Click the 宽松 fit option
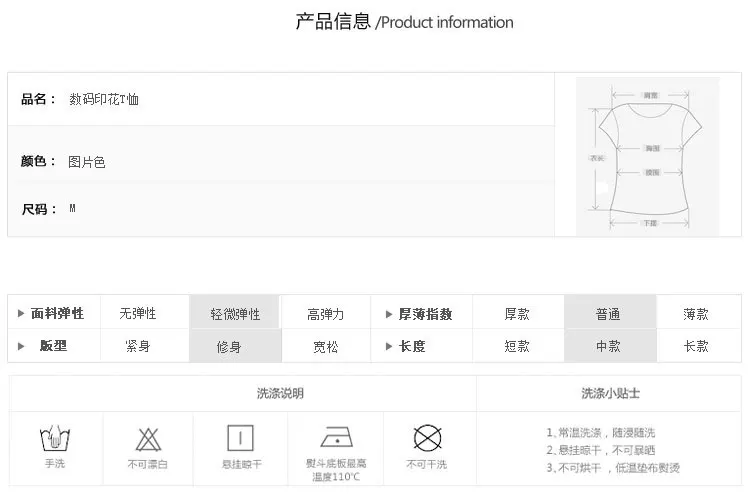The width and height of the screenshot is (750, 503). pyautogui.click(x=326, y=346)
